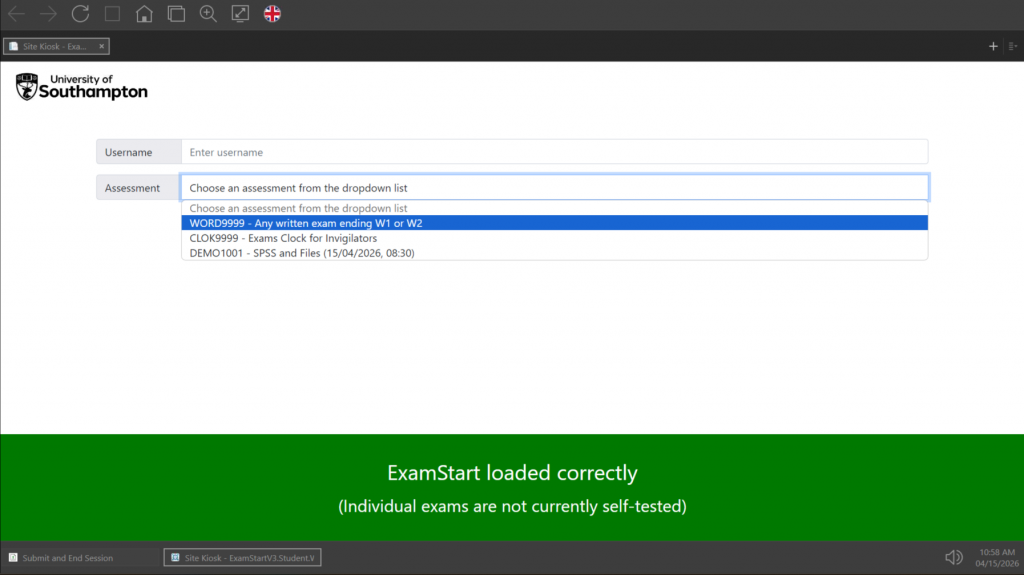Viewport: 1024px width, 575px height.
Task: Click the Assessment dropdown field
Action: [x=554, y=188]
